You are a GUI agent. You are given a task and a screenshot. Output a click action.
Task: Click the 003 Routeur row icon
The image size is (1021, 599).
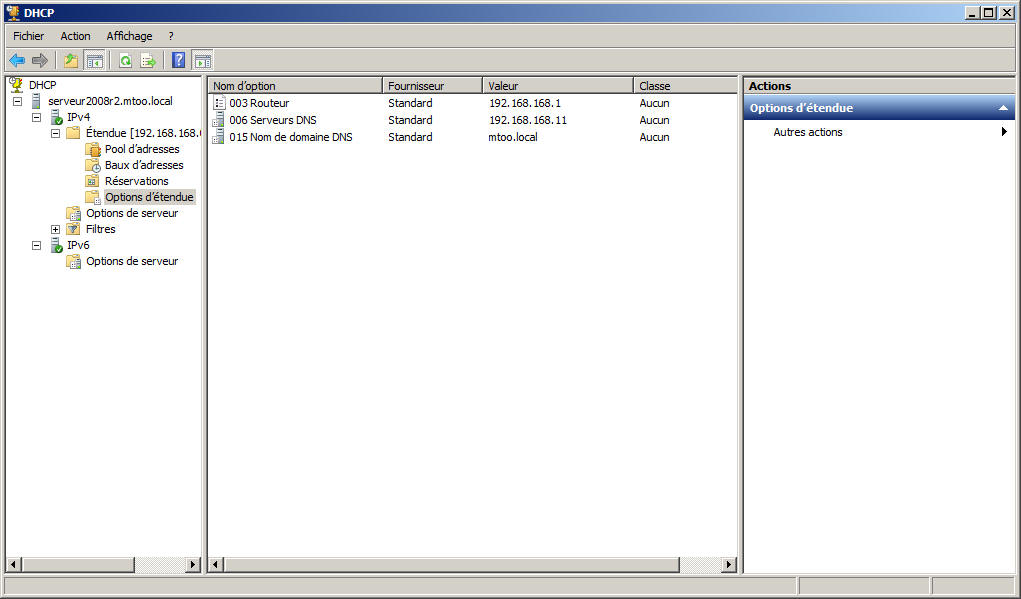pos(219,103)
